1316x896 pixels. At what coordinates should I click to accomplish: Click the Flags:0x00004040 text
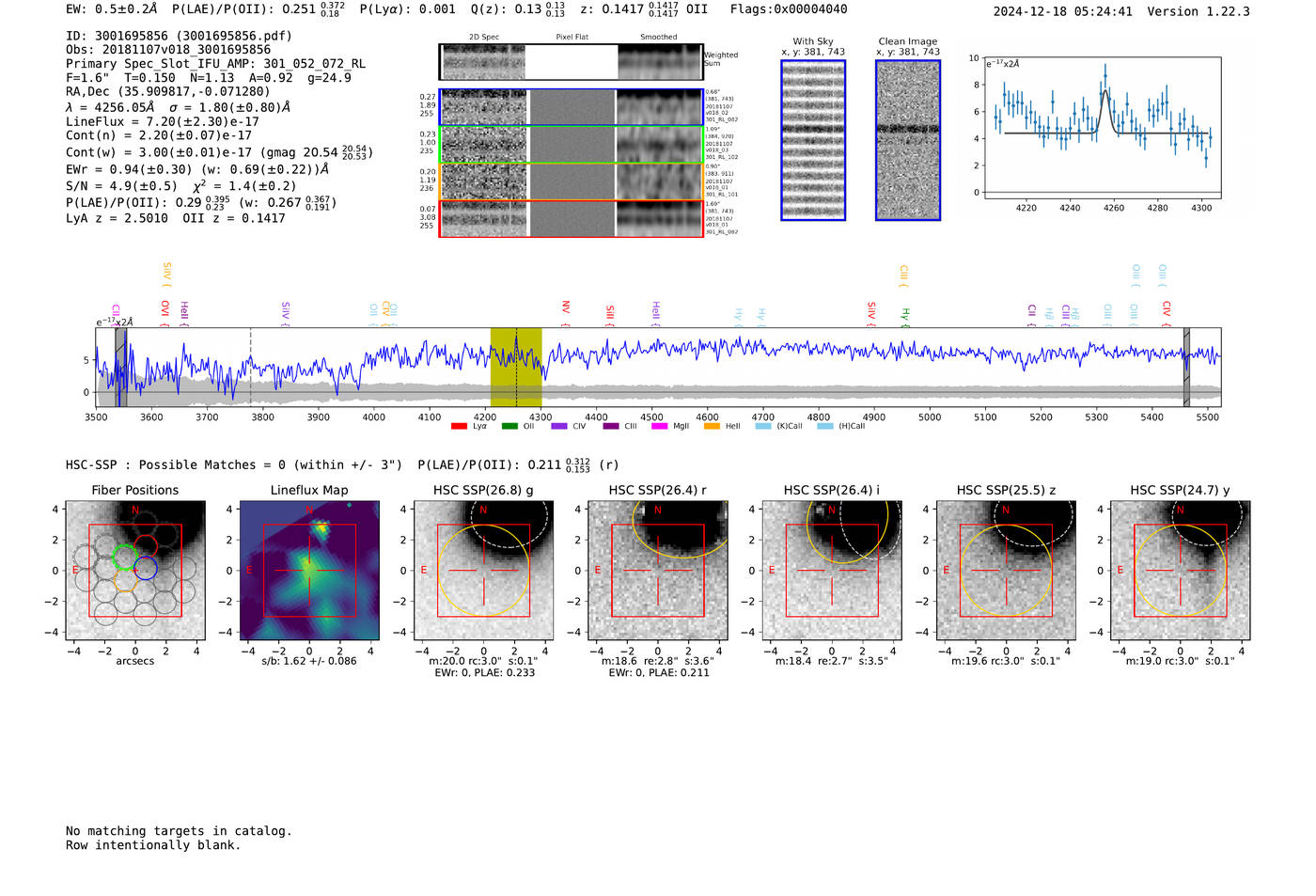click(789, 9)
